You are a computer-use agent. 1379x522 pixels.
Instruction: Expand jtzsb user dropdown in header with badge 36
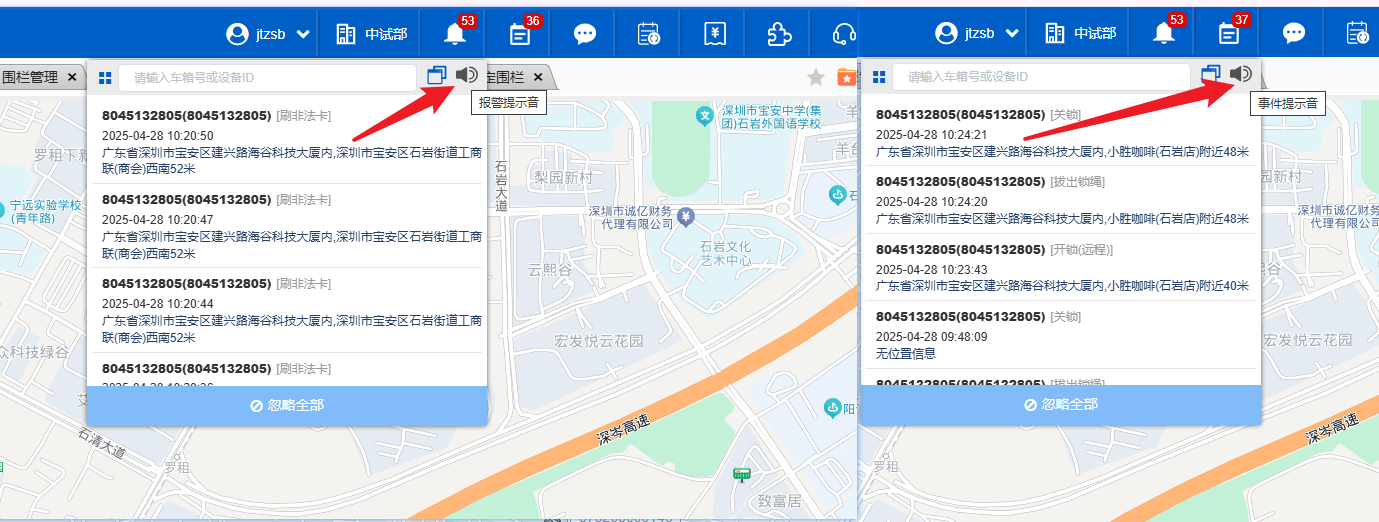[268, 34]
